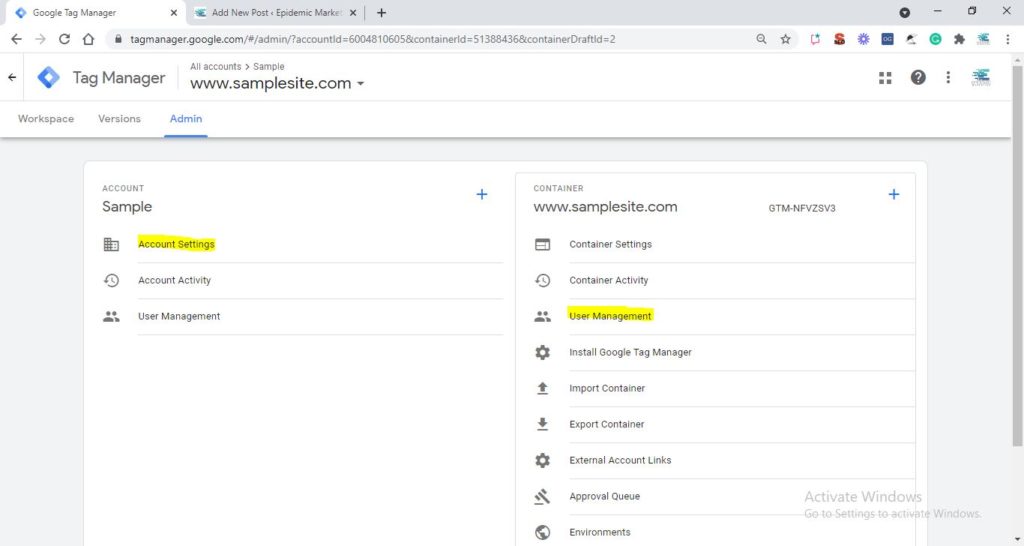
Task: Switch to the Versions tab
Action: tap(120, 119)
